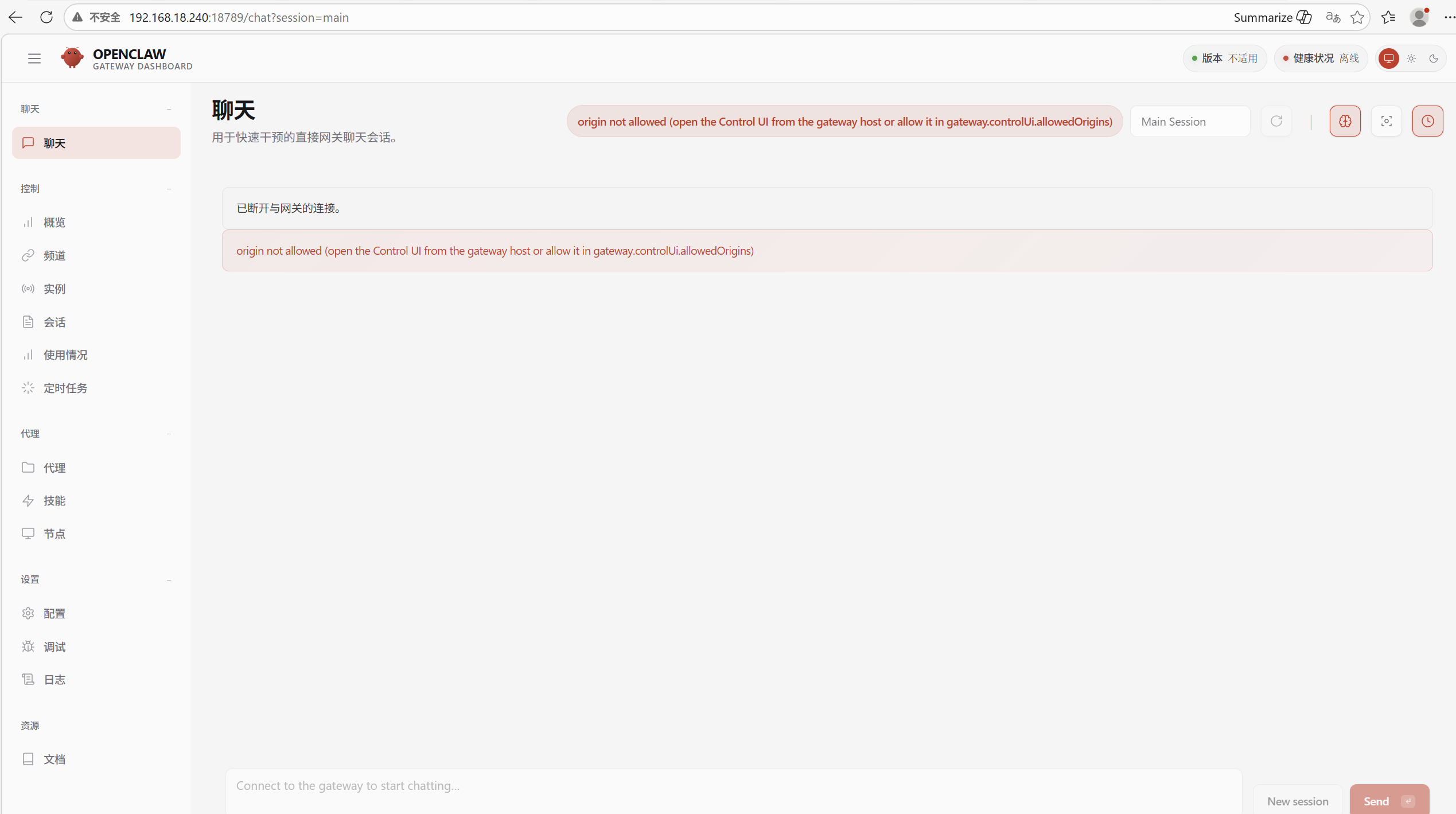Toggle the sidebar hamburger menu
Viewport: 1456px width, 814px height.
coord(34,59)
